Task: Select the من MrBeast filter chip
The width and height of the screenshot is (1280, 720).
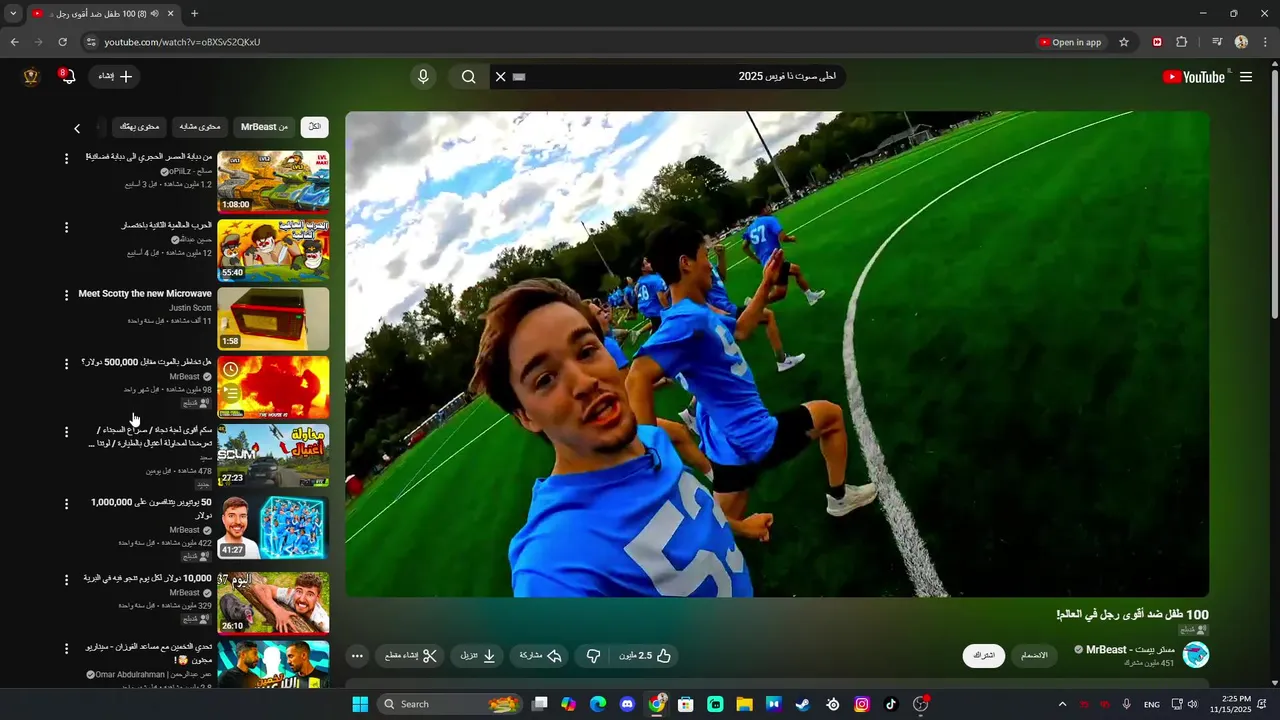Action: [264, 127]
